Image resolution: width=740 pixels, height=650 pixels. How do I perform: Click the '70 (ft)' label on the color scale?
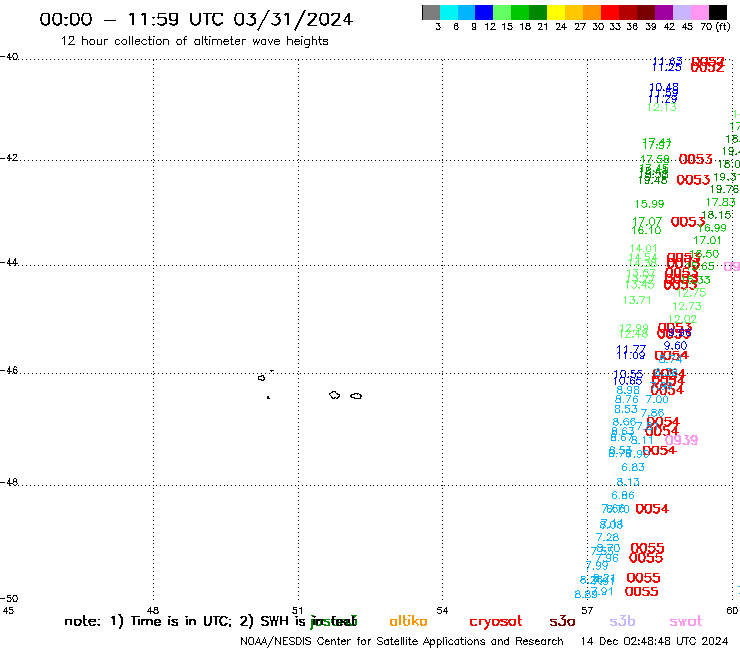click(x=715, y=27)
